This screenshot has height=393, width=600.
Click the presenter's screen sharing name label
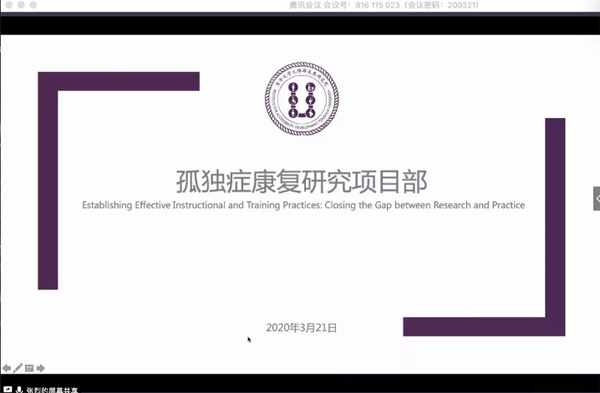(52, 390)
